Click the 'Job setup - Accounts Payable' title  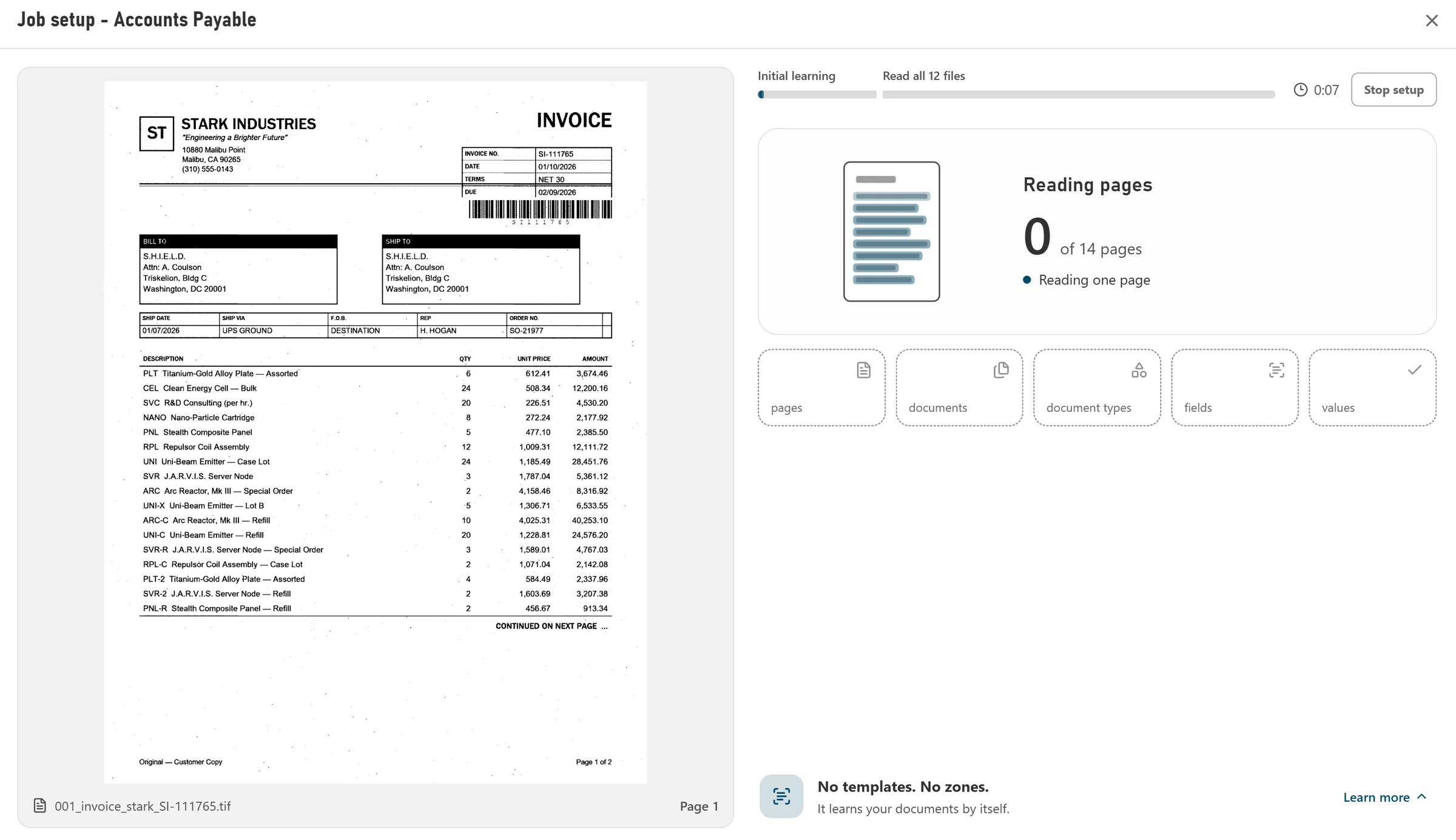coord(136,19)
